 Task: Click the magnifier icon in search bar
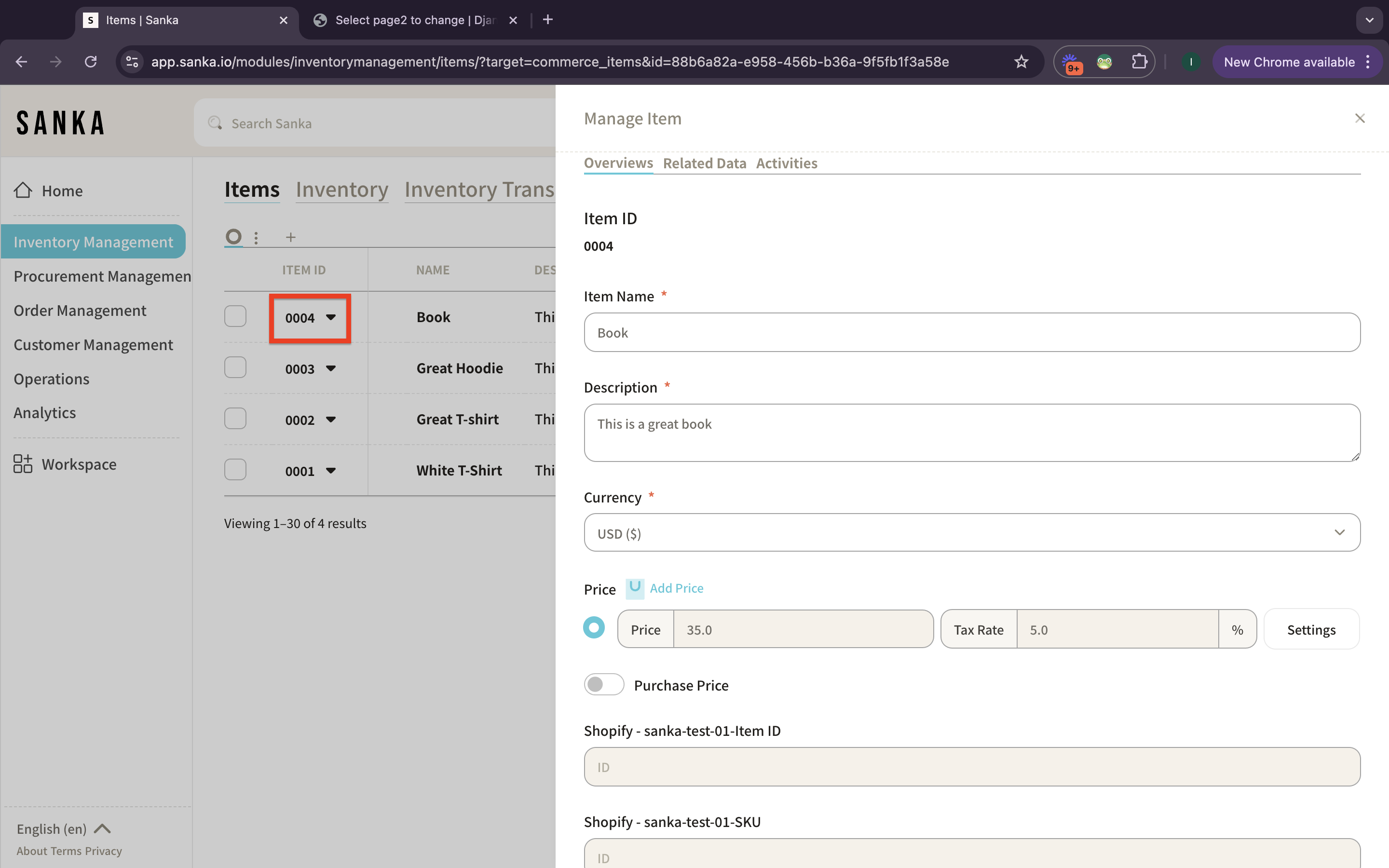pos(215,123)
